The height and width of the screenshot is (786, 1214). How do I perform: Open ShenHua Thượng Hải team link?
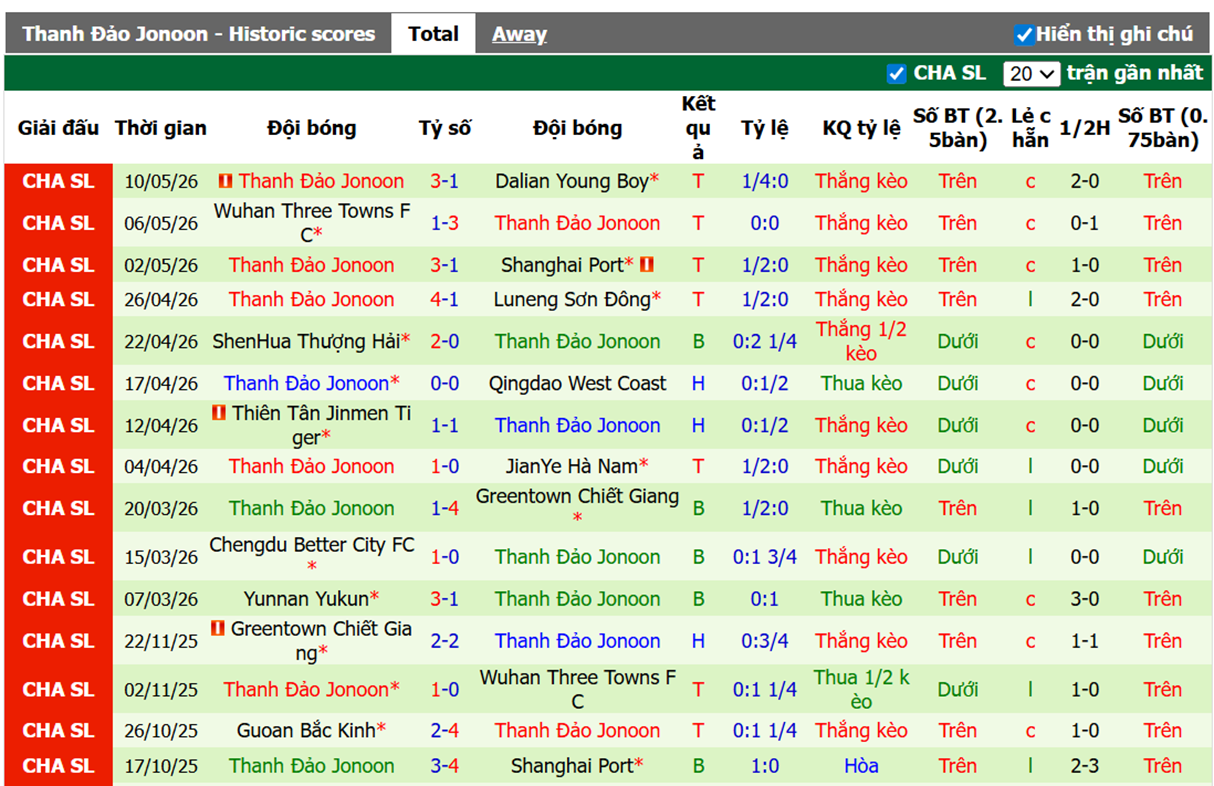pyautogui.click(x=306, y=341)
